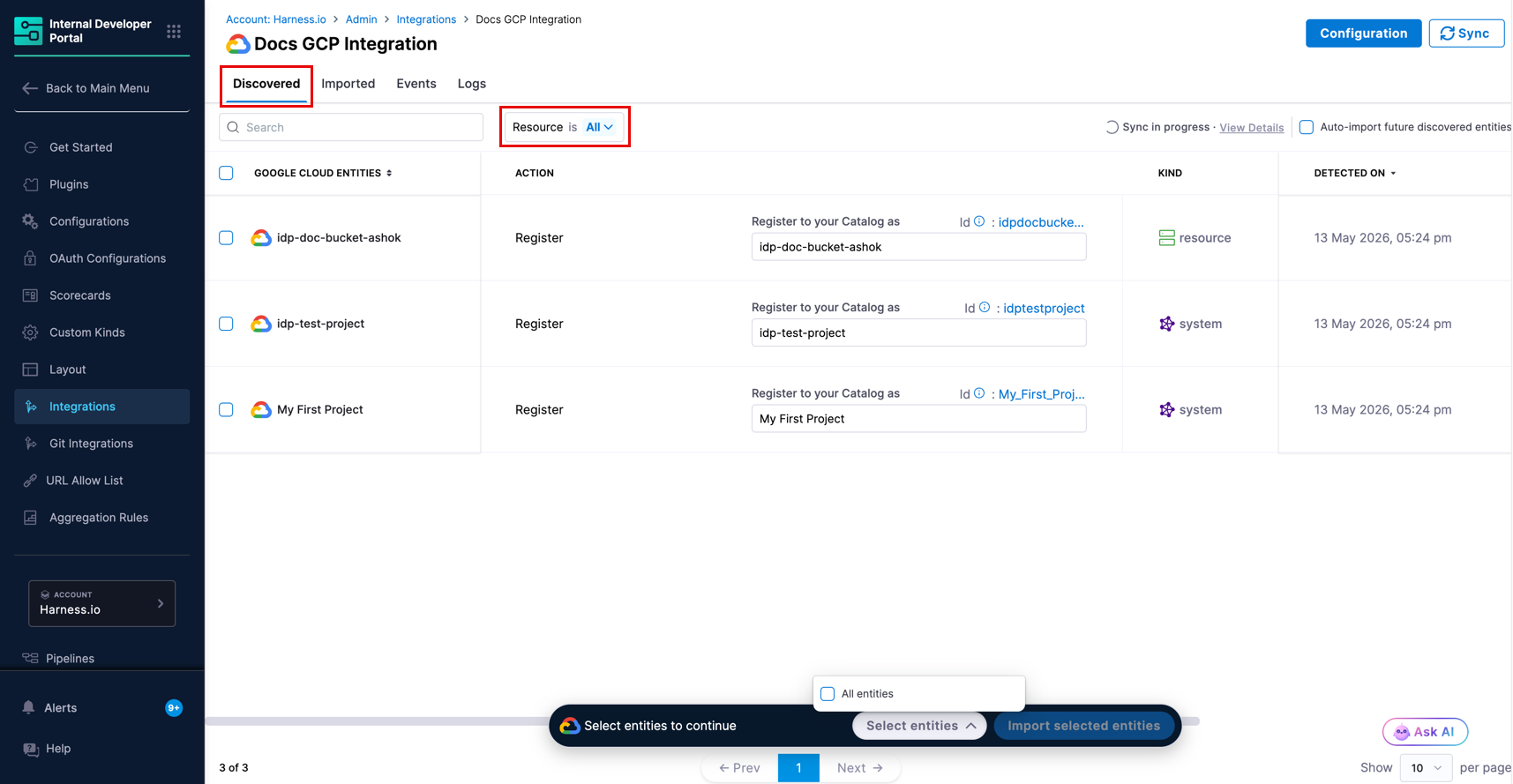1513x784 pixels.
Task: Click the Scorecards sidebar icon
Action: pyautogui.click(x=31, y=295)
